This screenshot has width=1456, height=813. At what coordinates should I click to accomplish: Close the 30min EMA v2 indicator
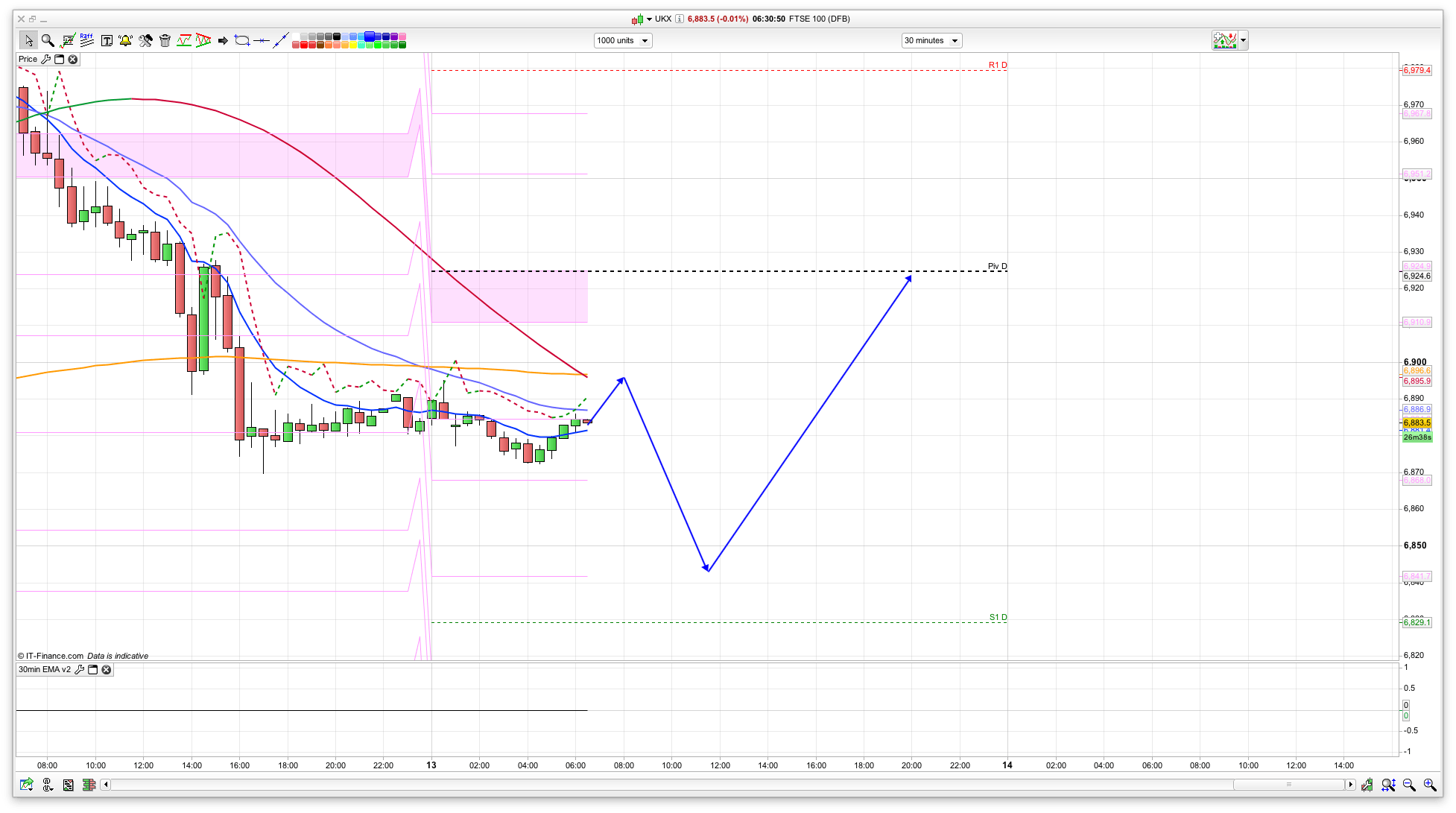(107, 670)
